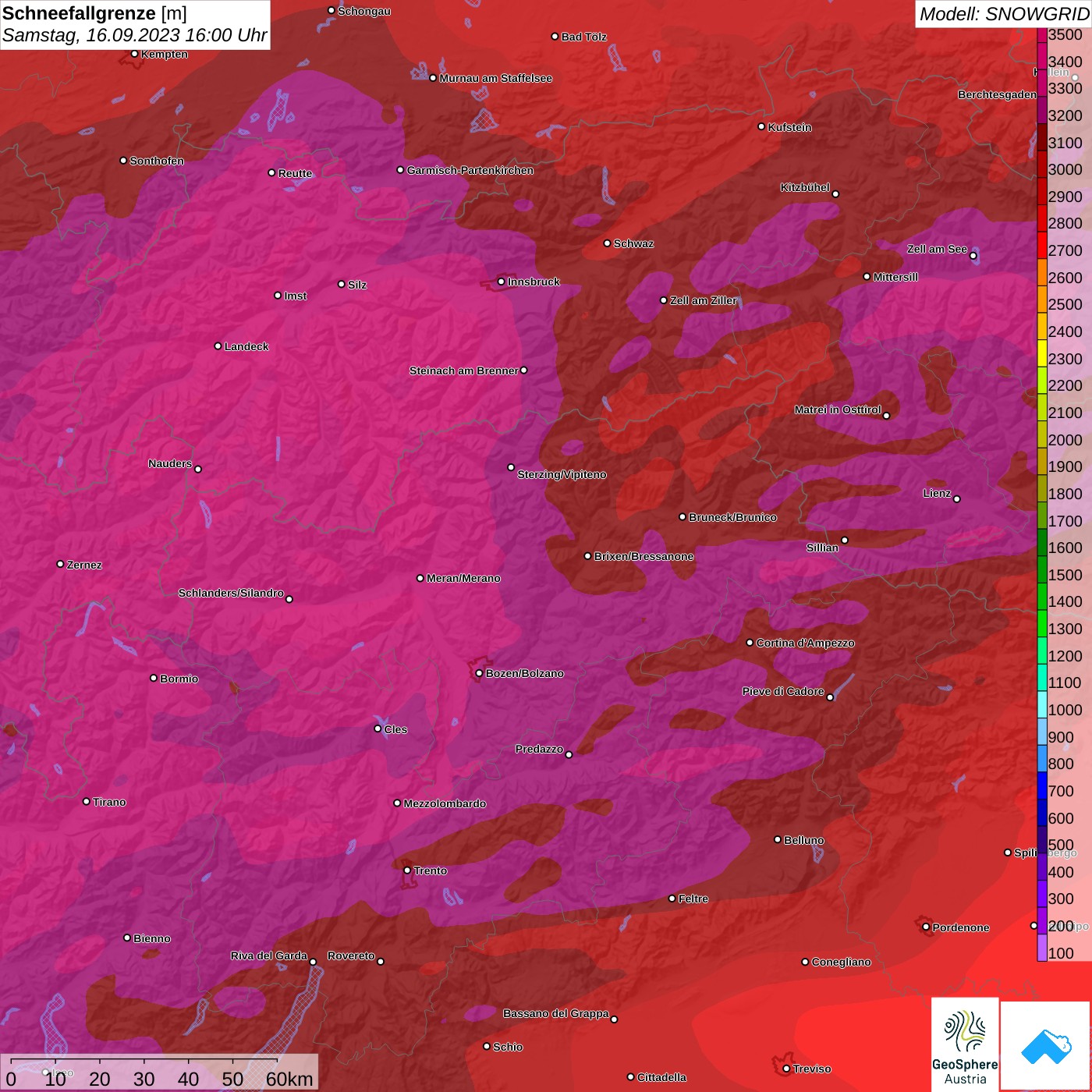Click the Cortina d'Ampezzo label
1092x1092 pixels.
806,643
